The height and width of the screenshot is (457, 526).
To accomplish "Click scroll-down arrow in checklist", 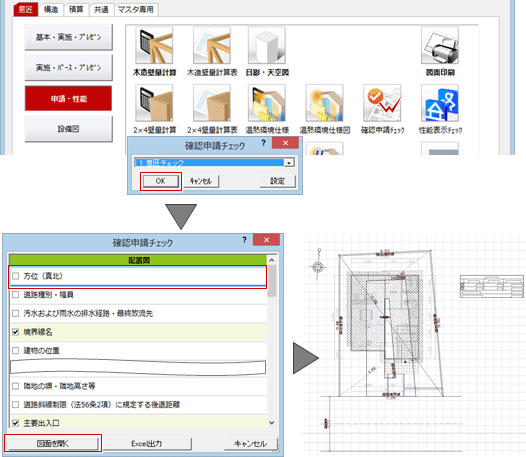I will click(272, 423).
